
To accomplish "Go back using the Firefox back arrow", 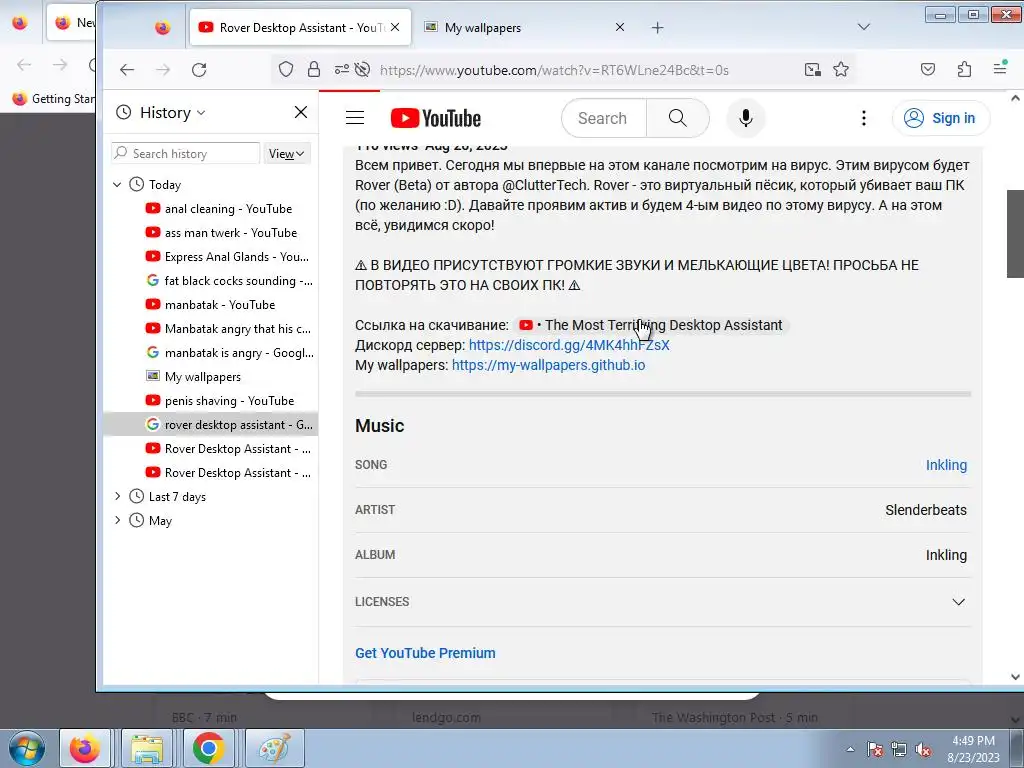I will pyautogui.click(x=127, y=70).
